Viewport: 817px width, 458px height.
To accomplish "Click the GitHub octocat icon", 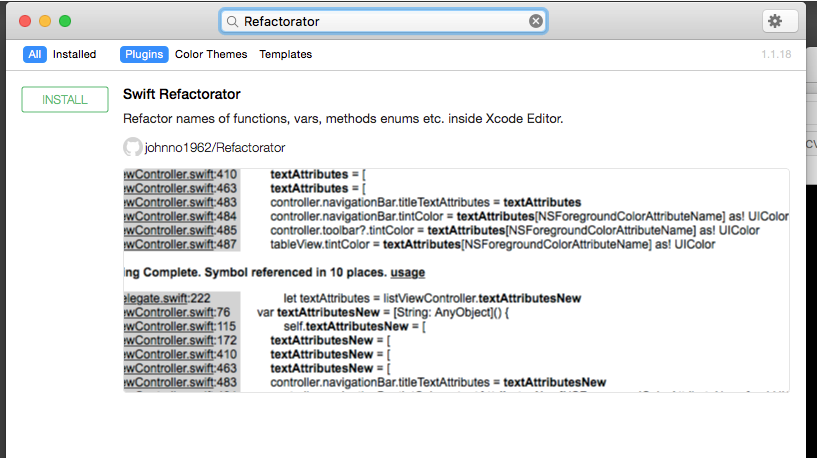I will click(x=132, y=147).
